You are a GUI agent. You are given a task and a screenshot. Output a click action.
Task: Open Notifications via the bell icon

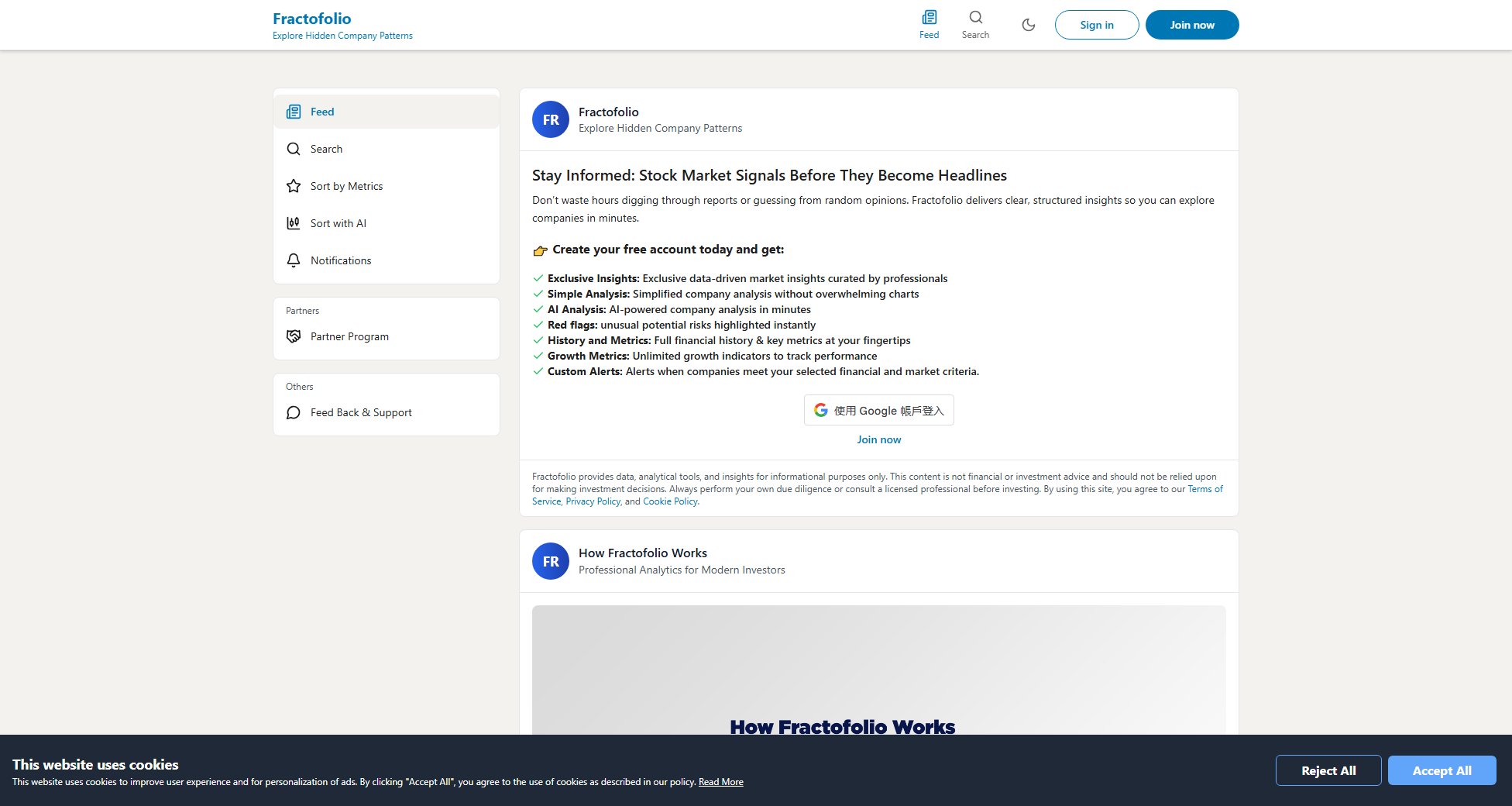pyautogui.click(x=294, y=260)
